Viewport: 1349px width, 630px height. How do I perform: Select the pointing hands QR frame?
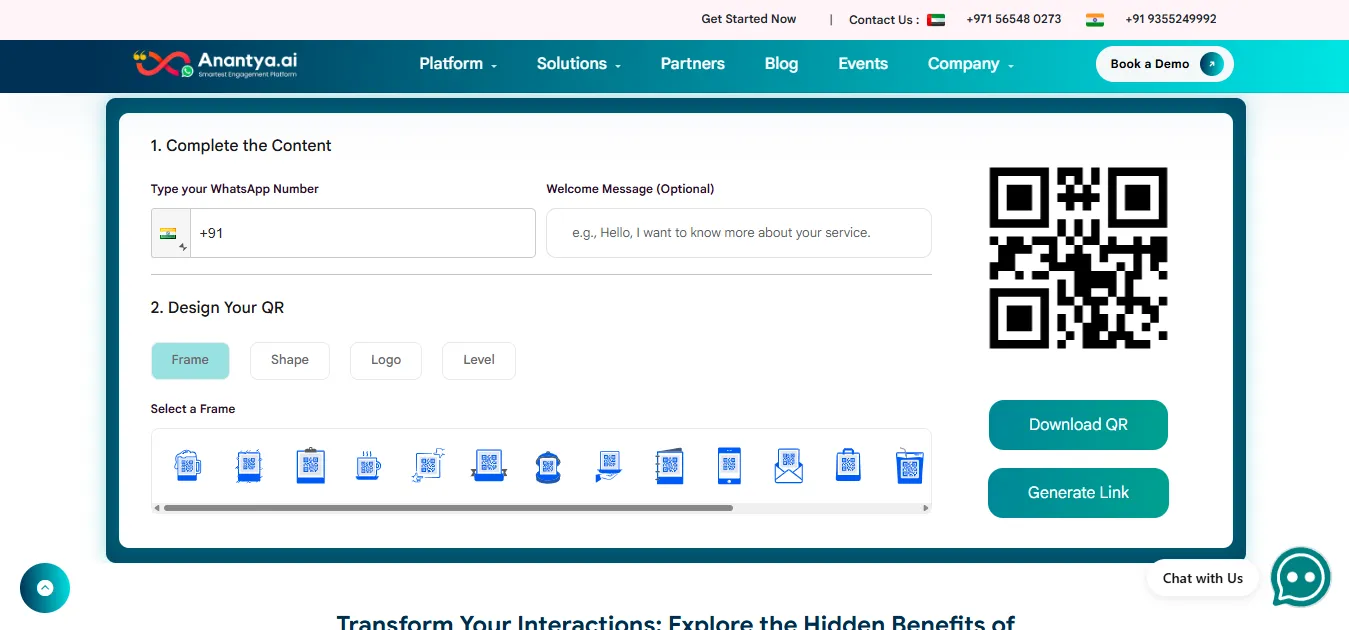(429, 466)
